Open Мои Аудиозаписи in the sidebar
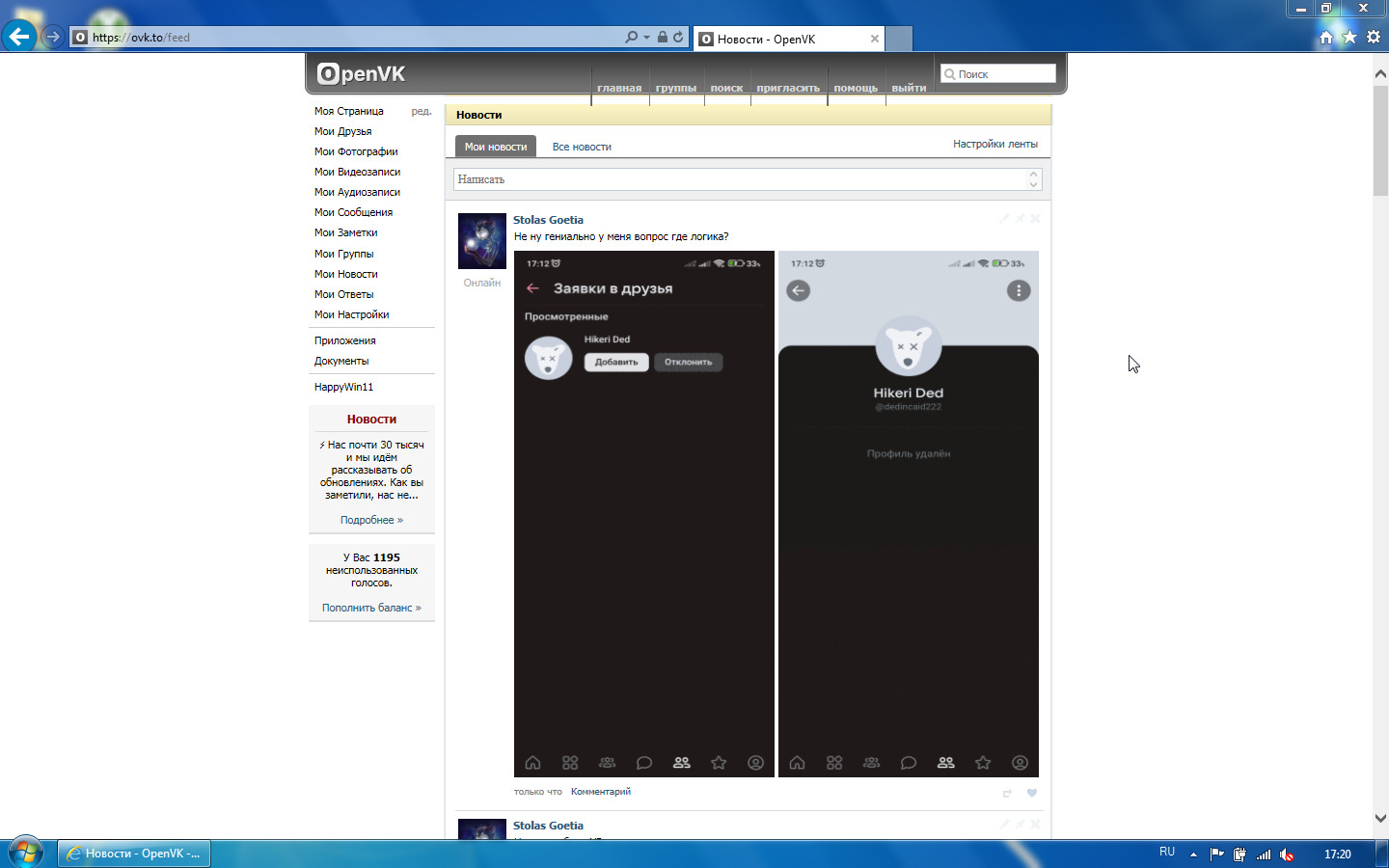 357,192
